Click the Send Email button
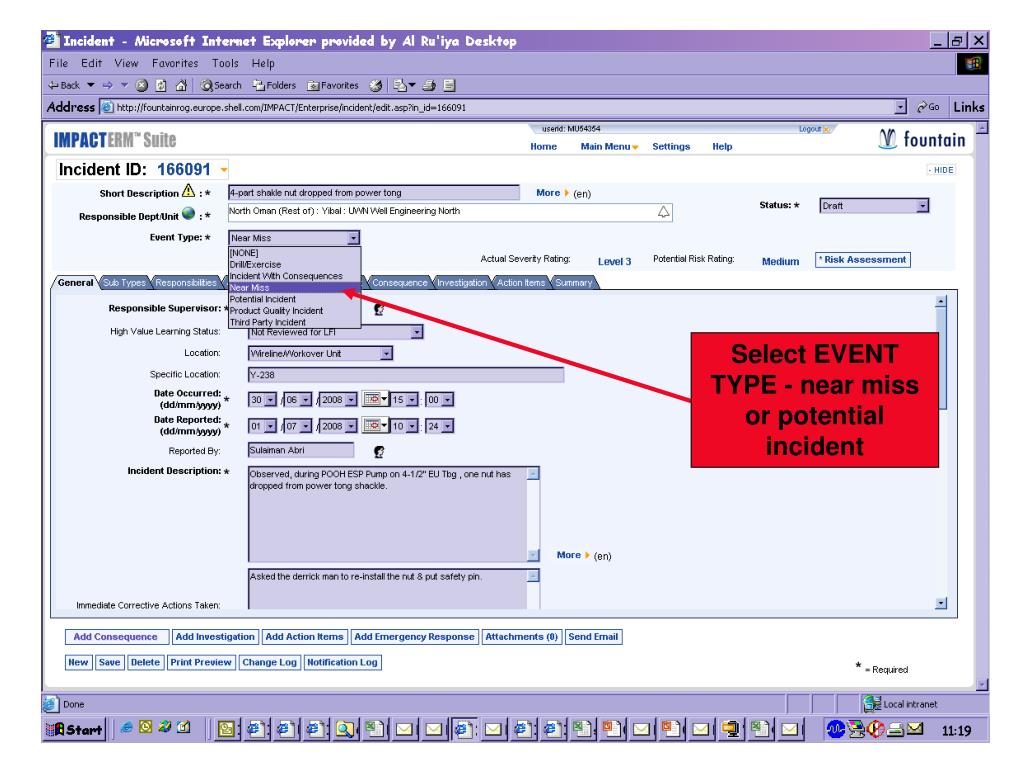1024x768 pixels. click(593, 637)
